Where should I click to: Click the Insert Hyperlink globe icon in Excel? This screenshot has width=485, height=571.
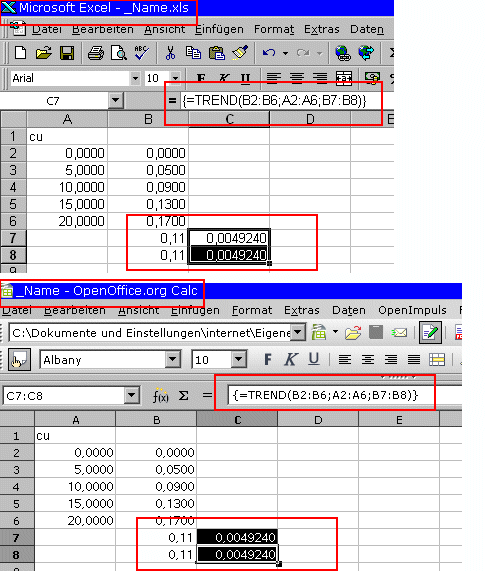(343, 53)
